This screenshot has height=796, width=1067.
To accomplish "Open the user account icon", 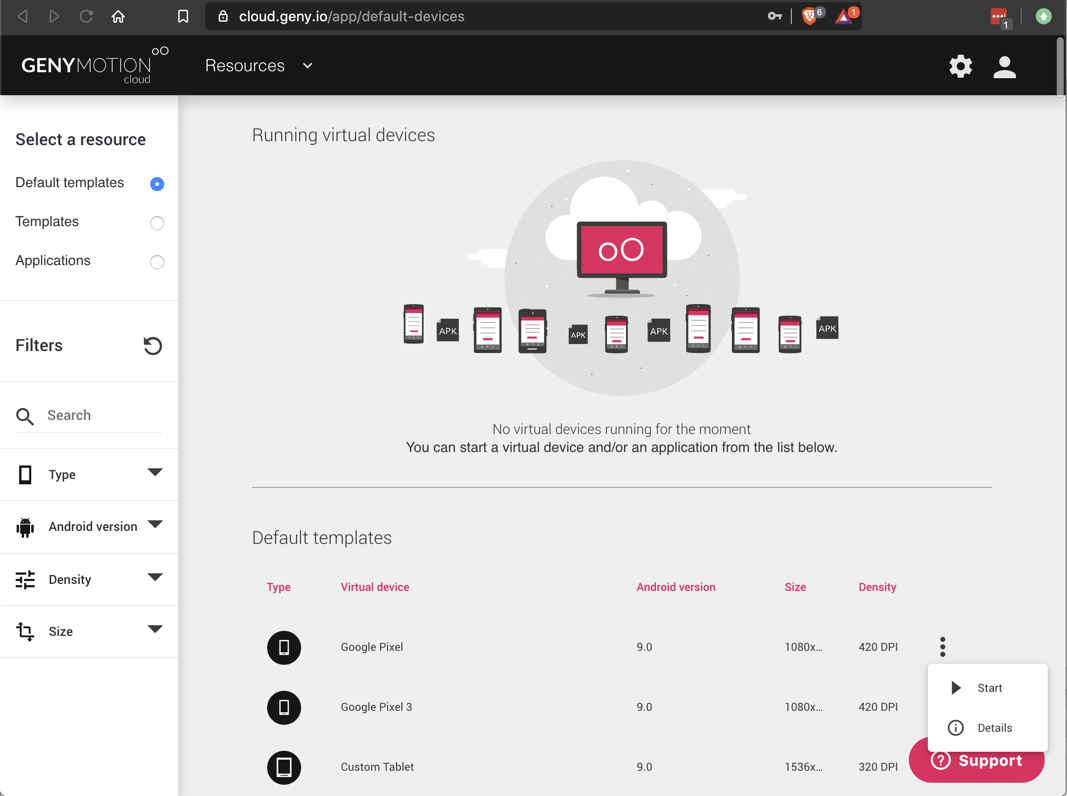I will pyautogui.click(x=1004, y=67).
